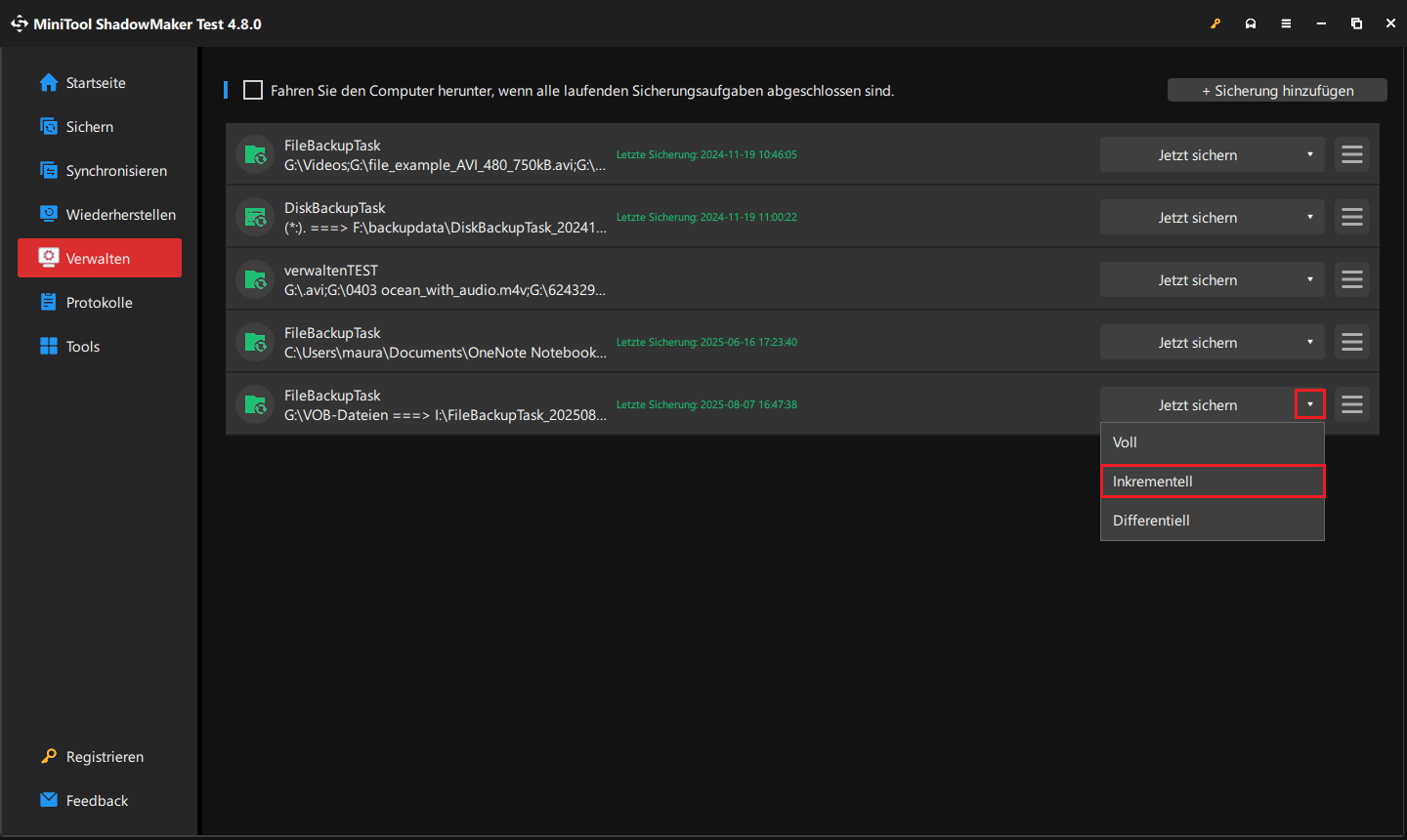The image size is (1407, 840).
Task: Click Jetzt sichern for G:\Videos FileBackupTask
Action: click(x=1198, y=154)
